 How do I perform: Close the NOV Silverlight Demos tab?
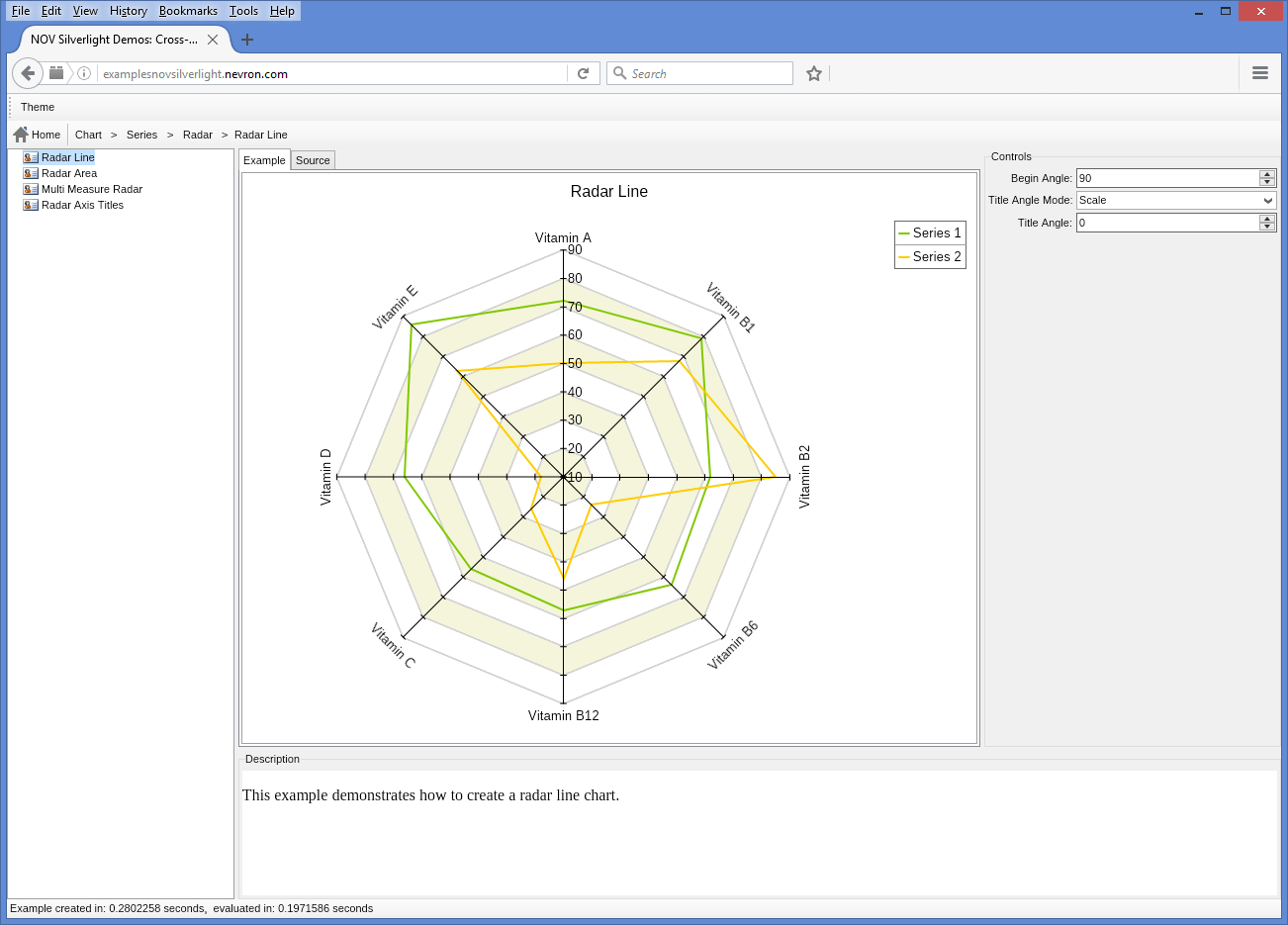(213, 40)
